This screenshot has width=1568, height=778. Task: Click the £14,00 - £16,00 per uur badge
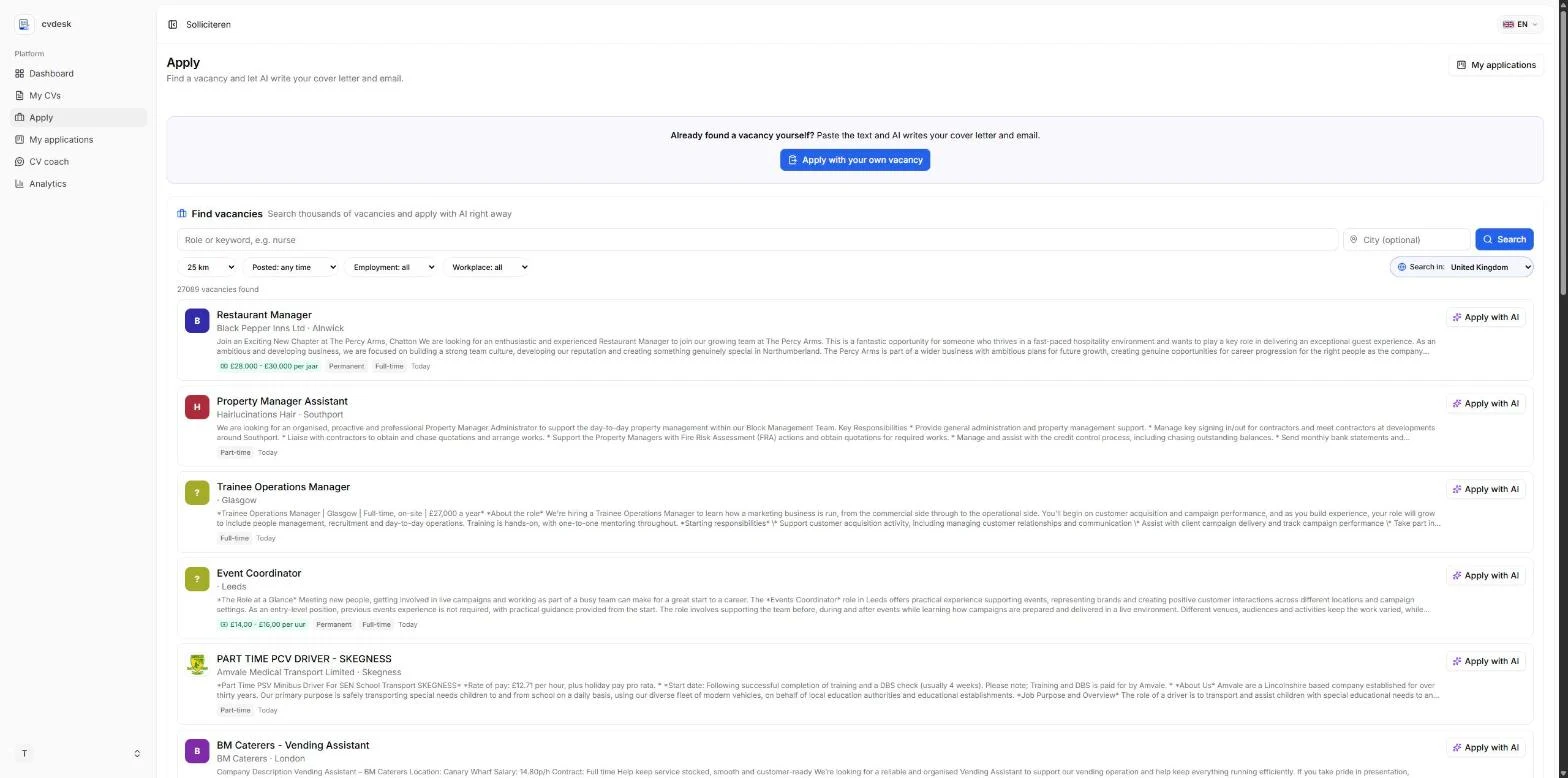click(263, 625)
